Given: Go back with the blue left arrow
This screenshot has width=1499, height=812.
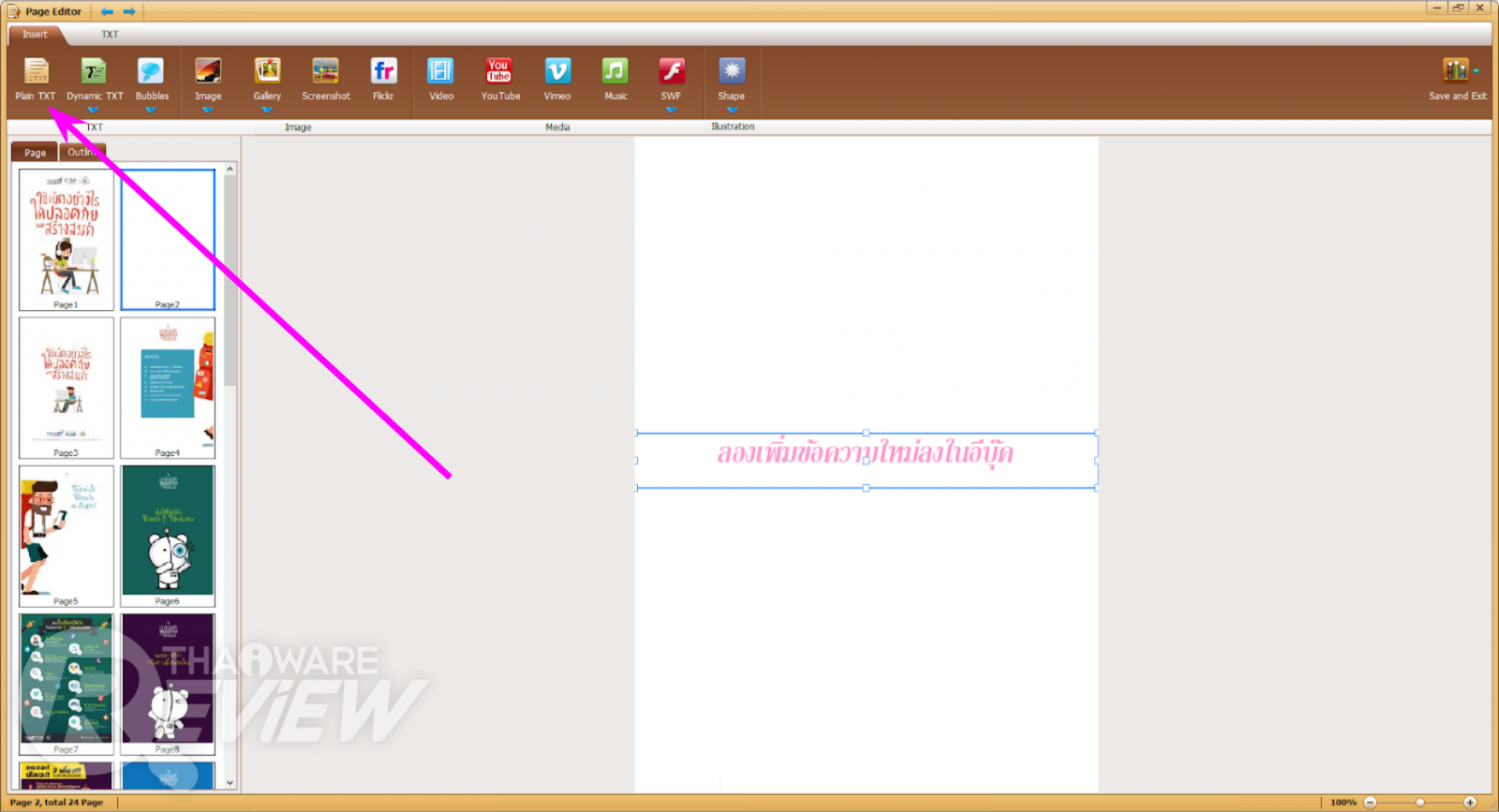Looking at the screenshot, I should coord(107,11).
